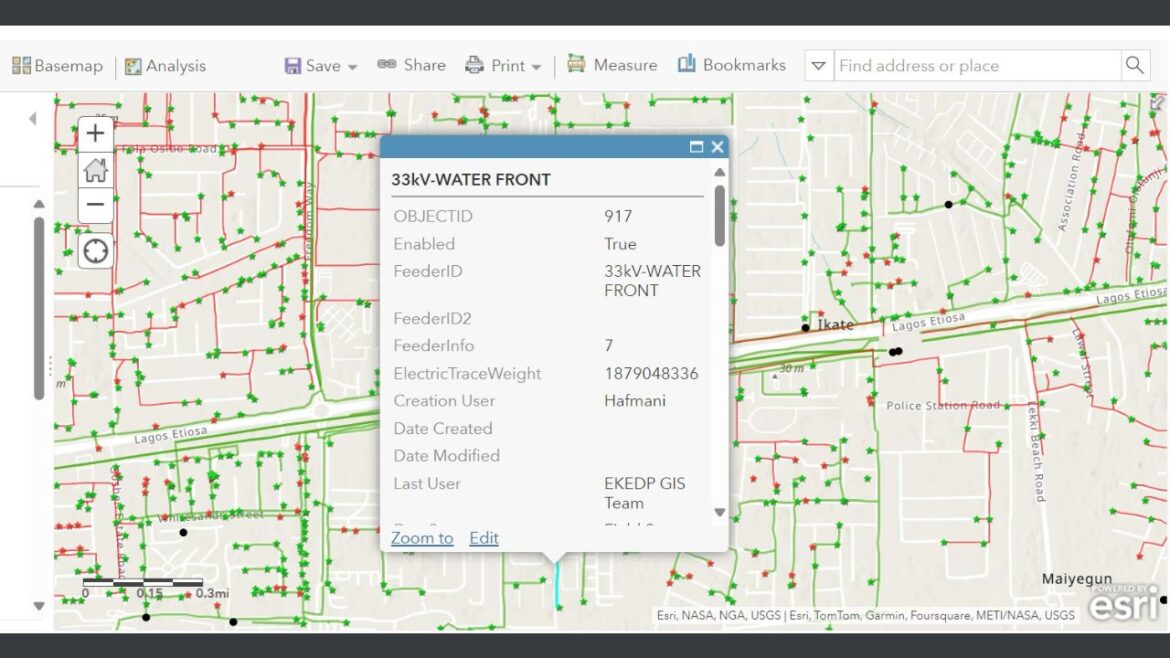Click the search magnifier icon
The image size is (1170, 658).
click(1135, 65)
